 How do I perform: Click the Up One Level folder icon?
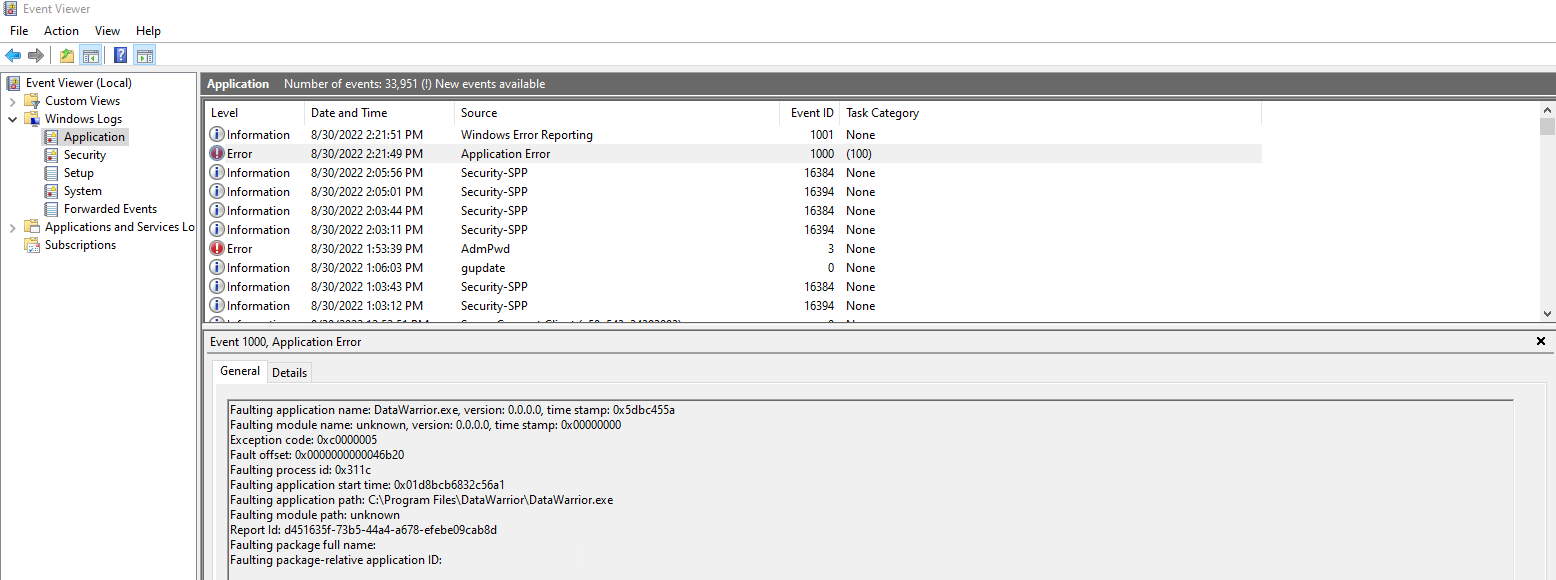[x=67, y=55]
